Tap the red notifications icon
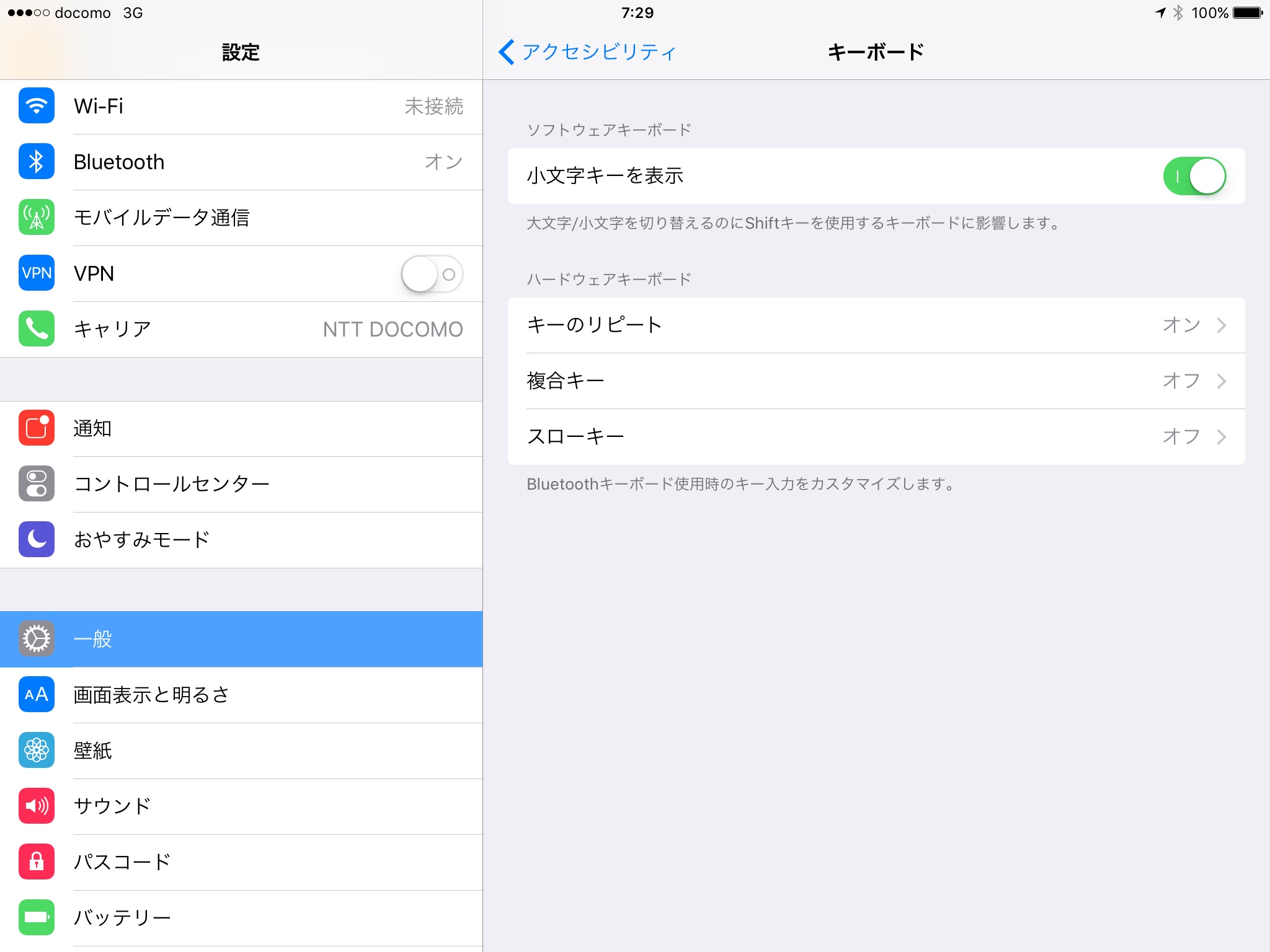The image size is (1270, 952). pos(37,428)
